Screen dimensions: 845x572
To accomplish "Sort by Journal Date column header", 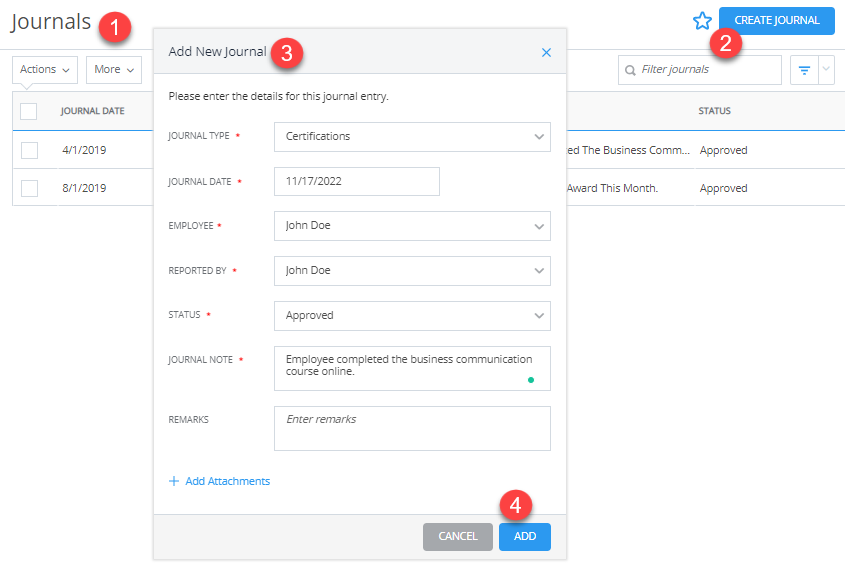I will pos(92,111).
